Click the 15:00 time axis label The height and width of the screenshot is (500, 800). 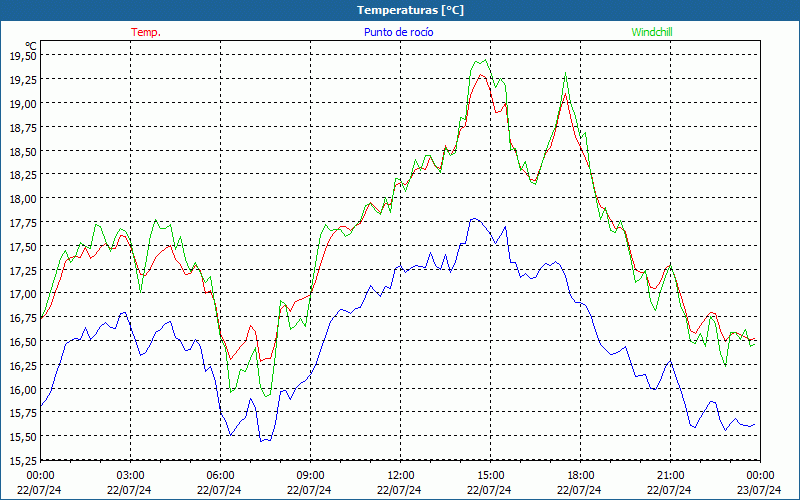(x=490, y=475)
